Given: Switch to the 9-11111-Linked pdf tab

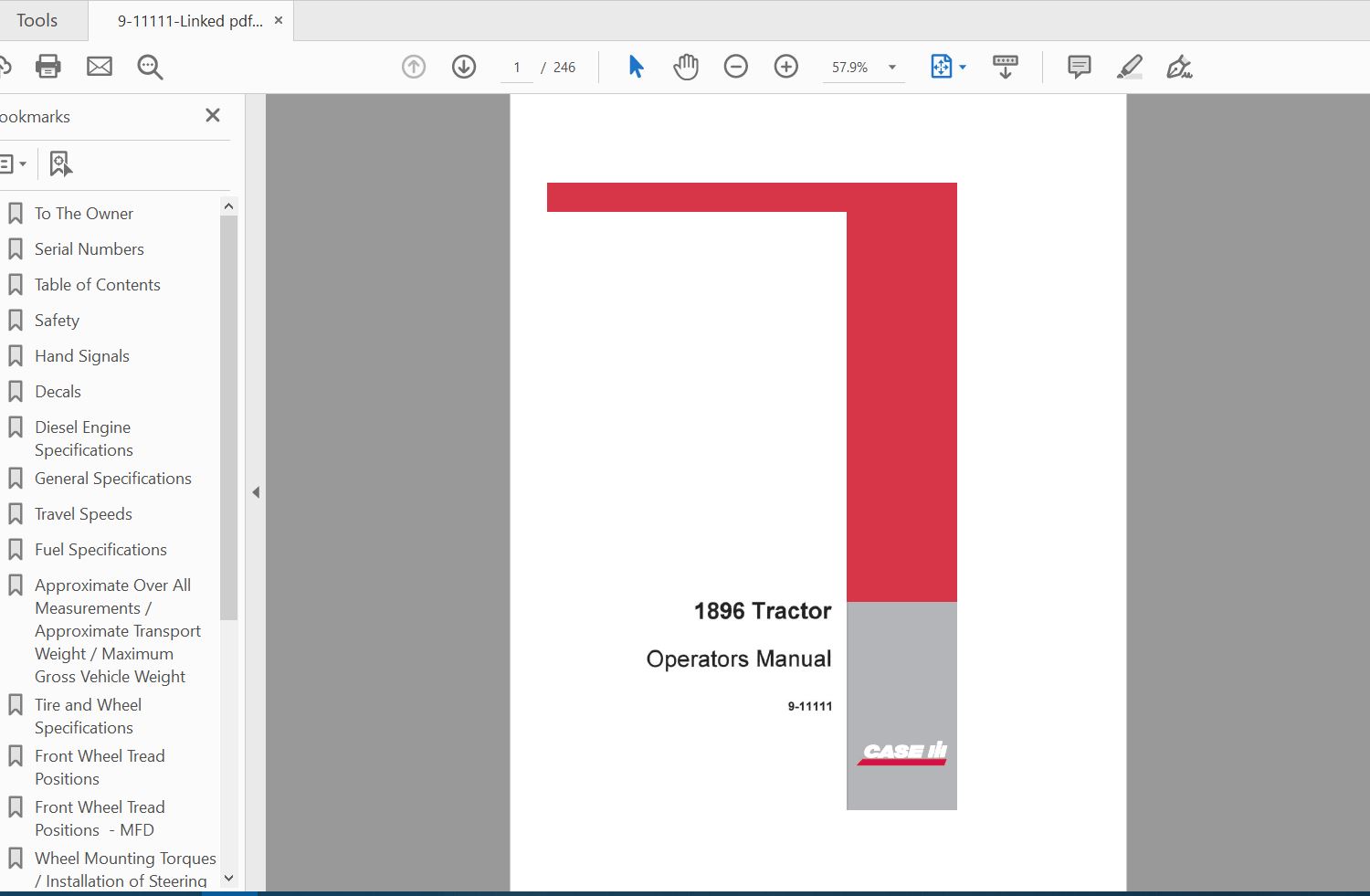Looking at the screenshot, I should [x=190, y=21].
